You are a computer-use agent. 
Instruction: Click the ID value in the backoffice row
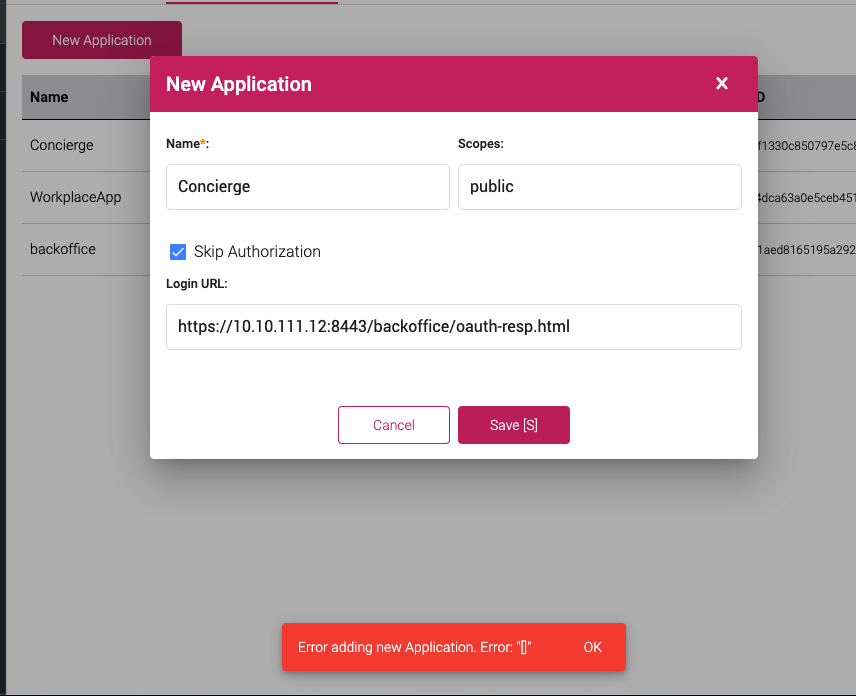(x=806, y=249)
